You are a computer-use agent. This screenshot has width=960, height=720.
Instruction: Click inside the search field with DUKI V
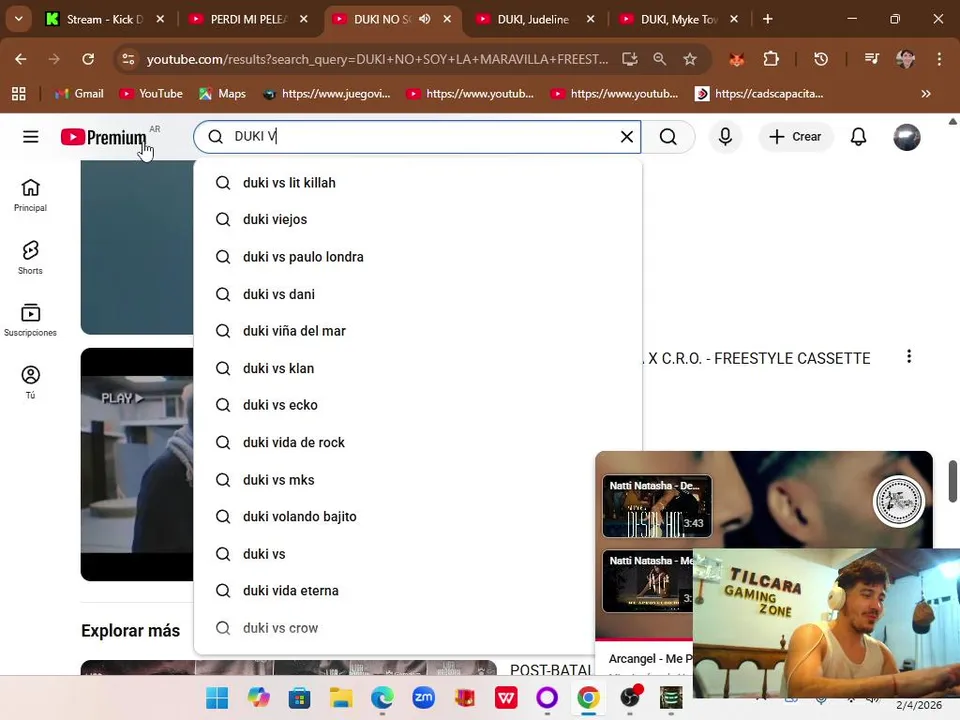coord(416,137)
